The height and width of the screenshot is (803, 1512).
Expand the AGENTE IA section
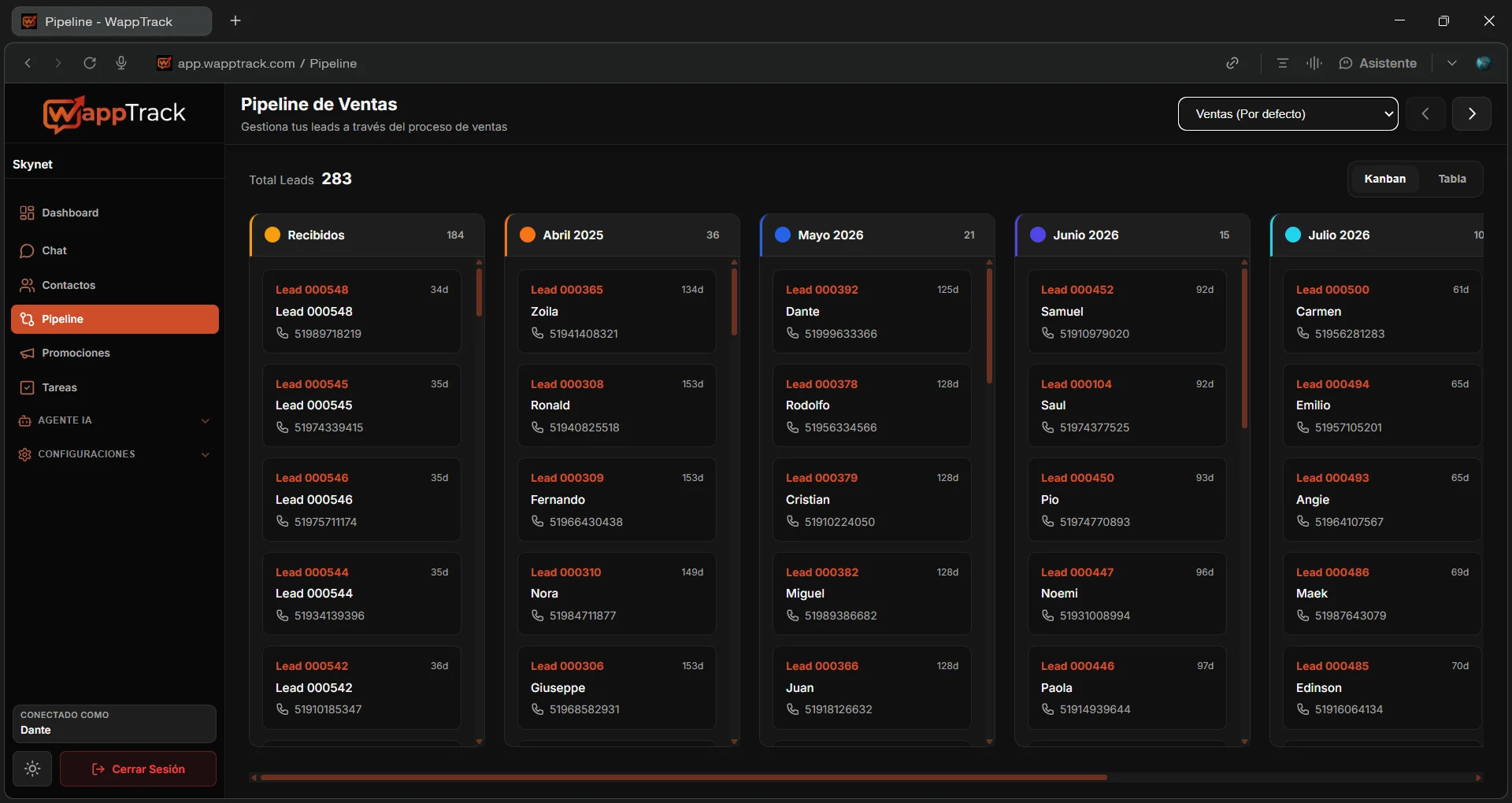coord(115,420)
